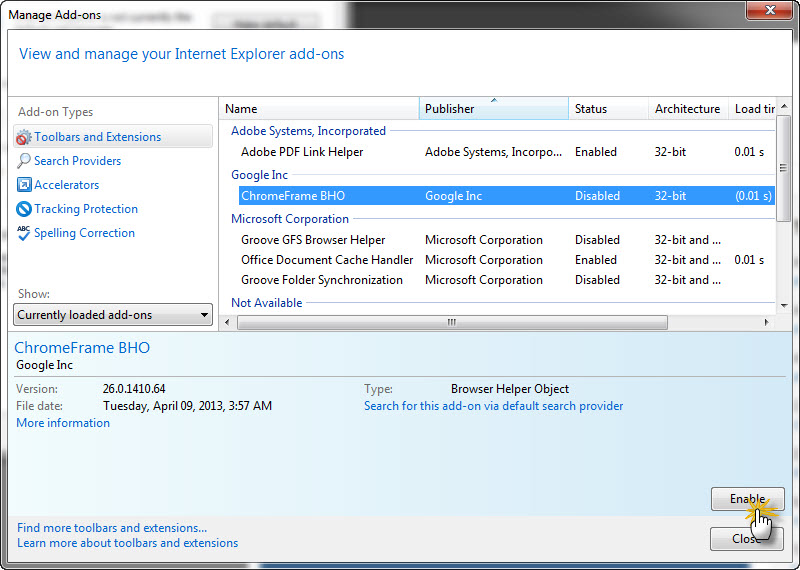The width and height of the screenshot is (800, 570).
Task: Select the Adobe PDF Link Helper row
Action: (x=507, y=152)
